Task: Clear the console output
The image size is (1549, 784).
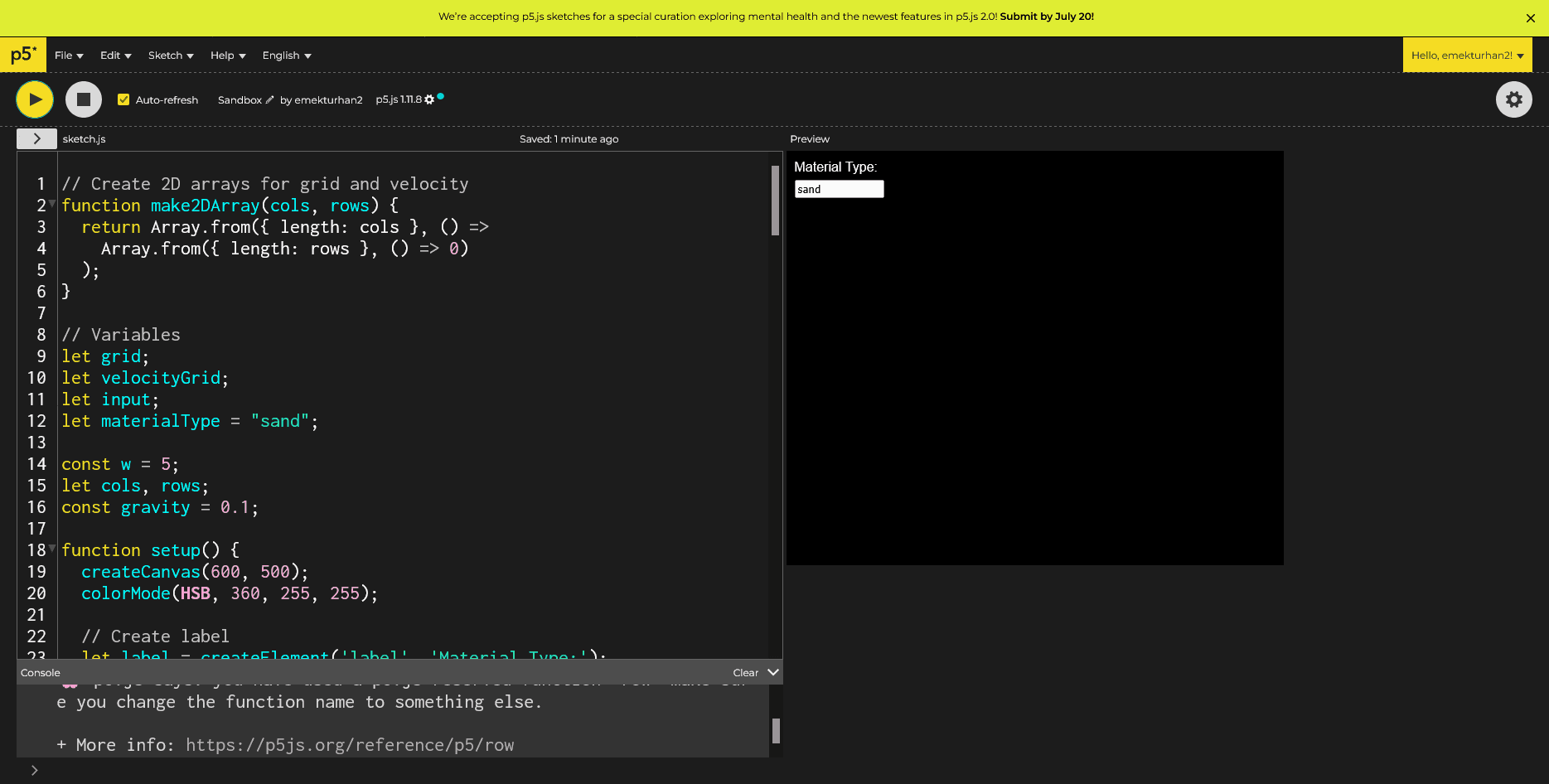Action: click(745, 672)
